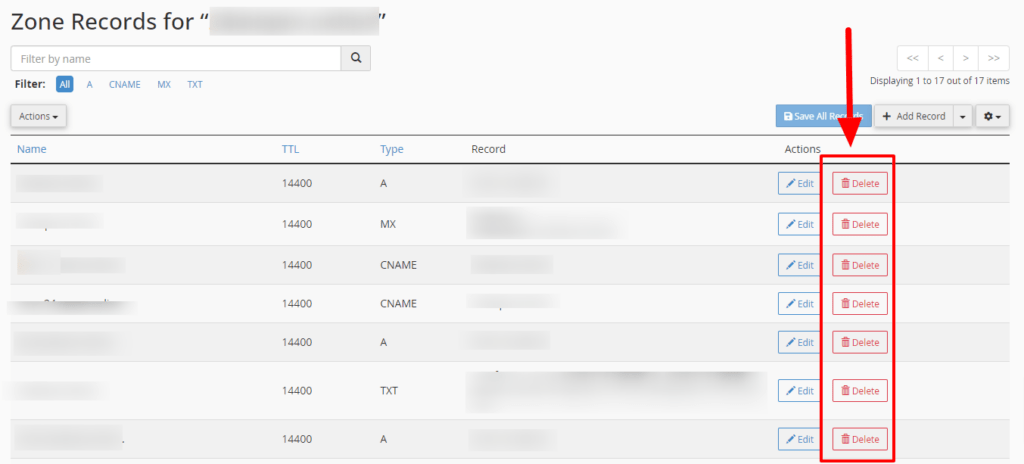This screenshot has height=464, width=1024.
Task: Edit the TXT record
Action: (x=800, y=391)
